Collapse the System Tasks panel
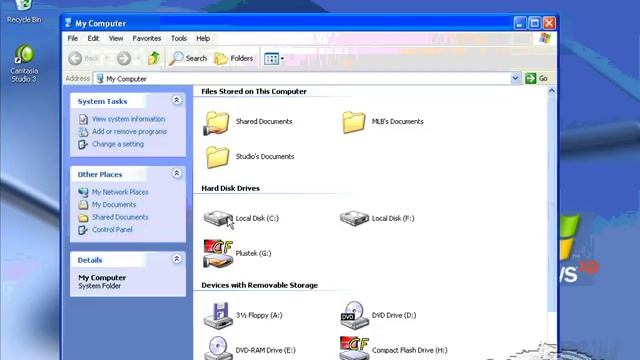The image size is (640, 360). 177,100
